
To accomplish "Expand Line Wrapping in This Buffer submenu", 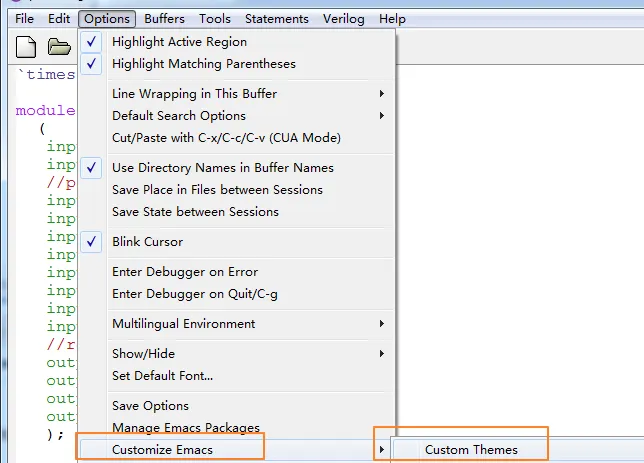I will click(194, 94).
